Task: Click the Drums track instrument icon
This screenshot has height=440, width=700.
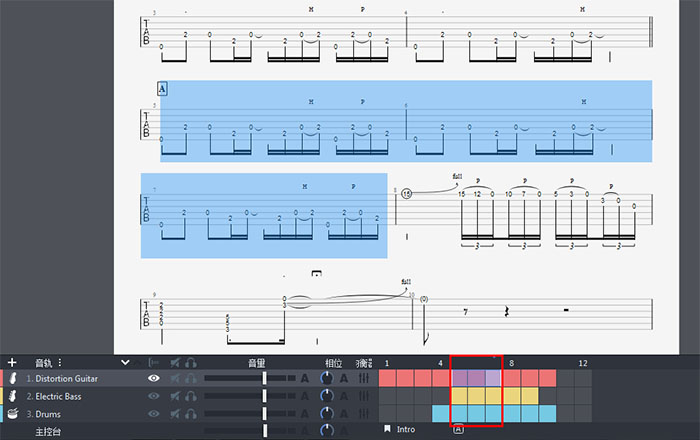Action: pos(13,413)
